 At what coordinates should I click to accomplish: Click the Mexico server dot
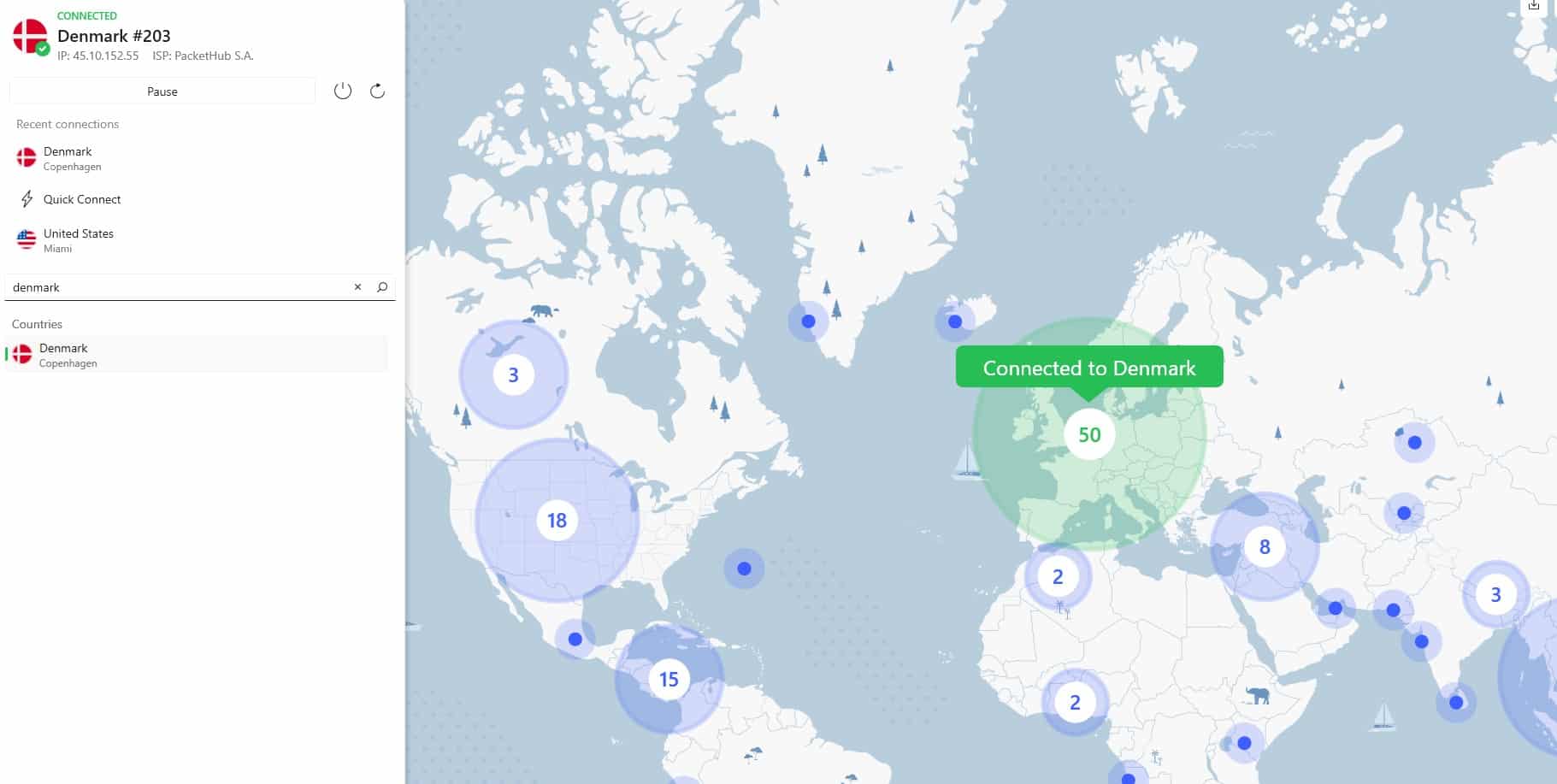point(575,639)
